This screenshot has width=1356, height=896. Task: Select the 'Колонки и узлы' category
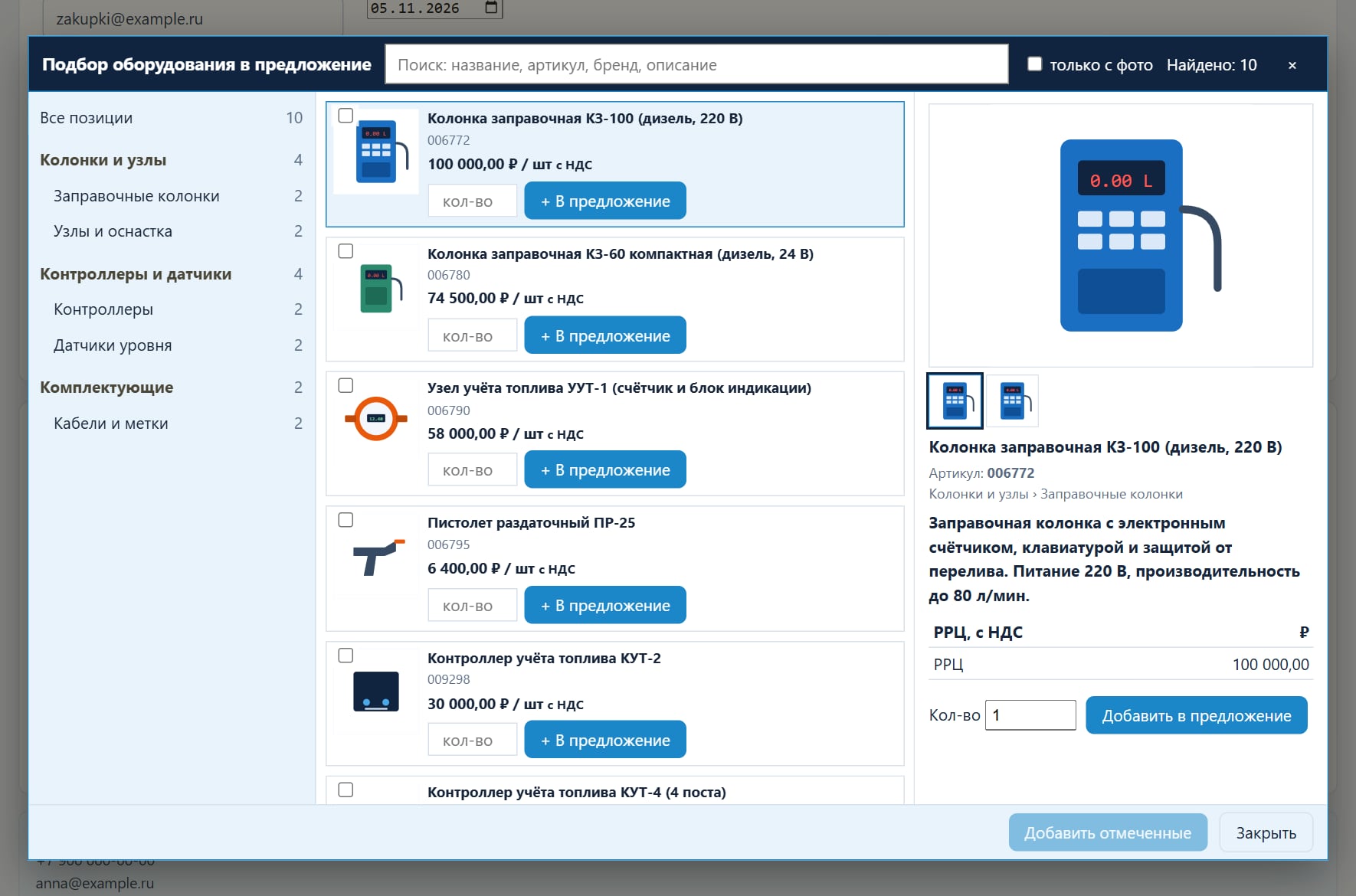point(171,160)
